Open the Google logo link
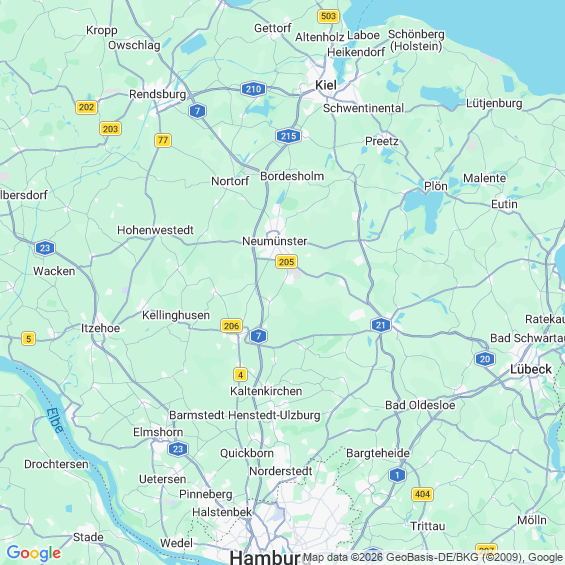 34,553
